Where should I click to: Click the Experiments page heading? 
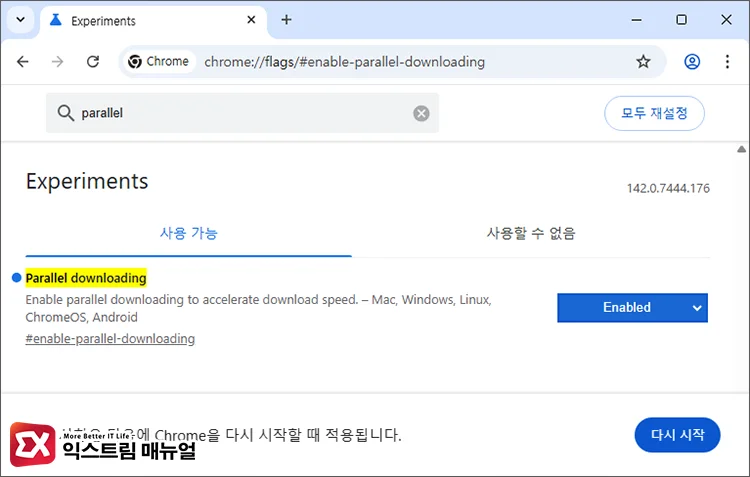click(87, 182)
